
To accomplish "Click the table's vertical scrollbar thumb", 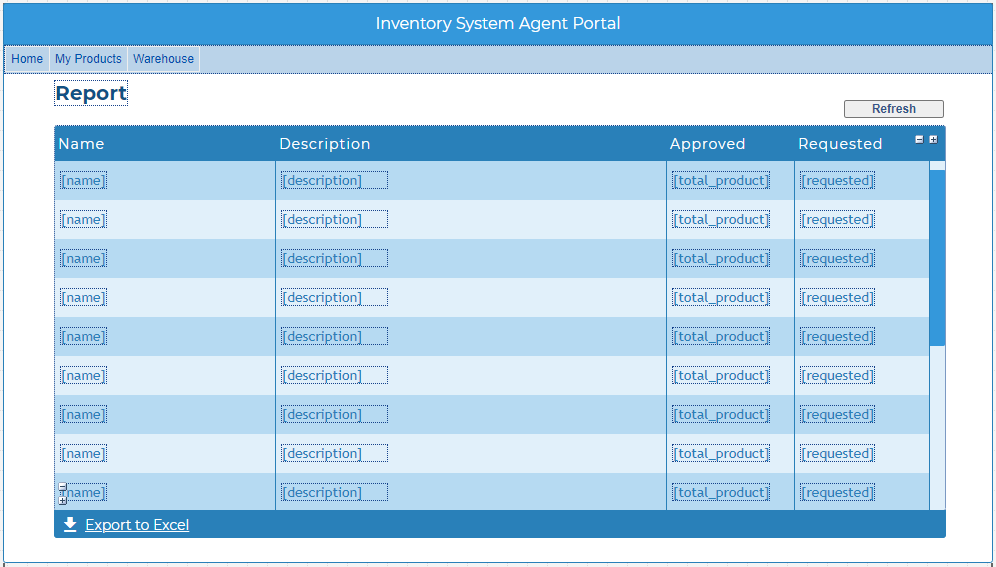I will coord(937,258).
